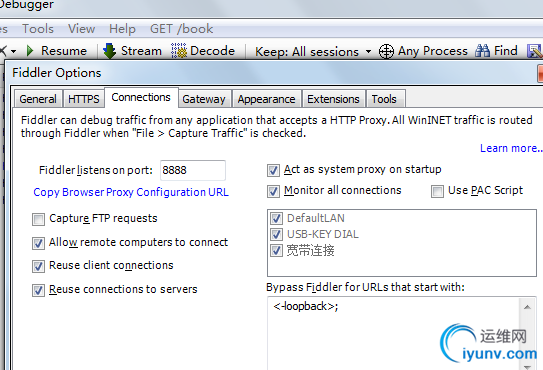Click the toolbar icon right of Find
Image resolution: width=543 pixels, height=370 pixels.
coord(535,51)
